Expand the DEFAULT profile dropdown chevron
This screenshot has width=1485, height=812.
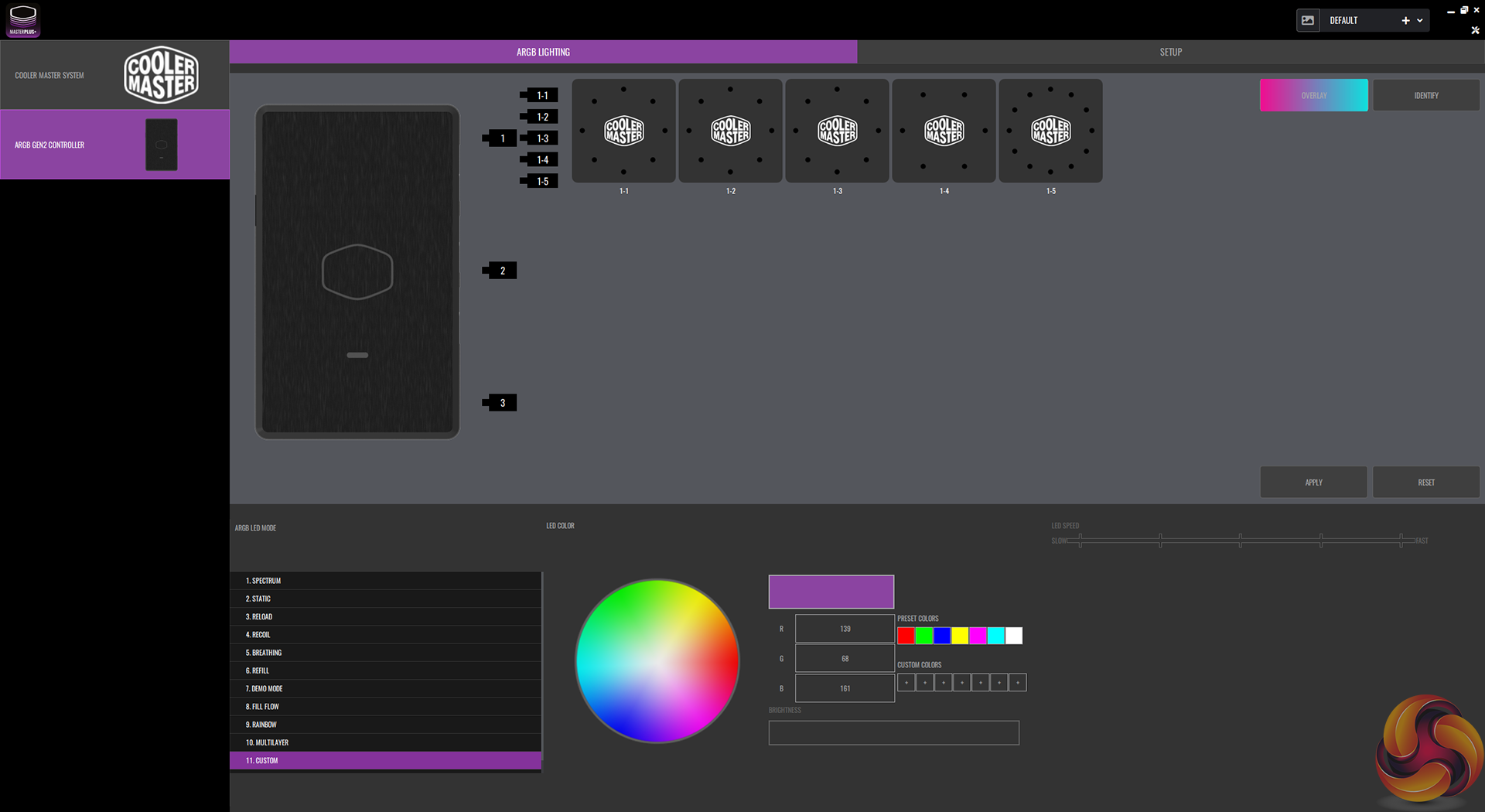[x=1420, y=21]
